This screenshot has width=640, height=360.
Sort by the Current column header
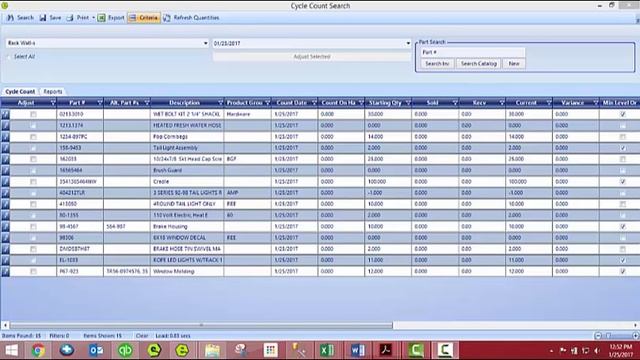point(526,103)
